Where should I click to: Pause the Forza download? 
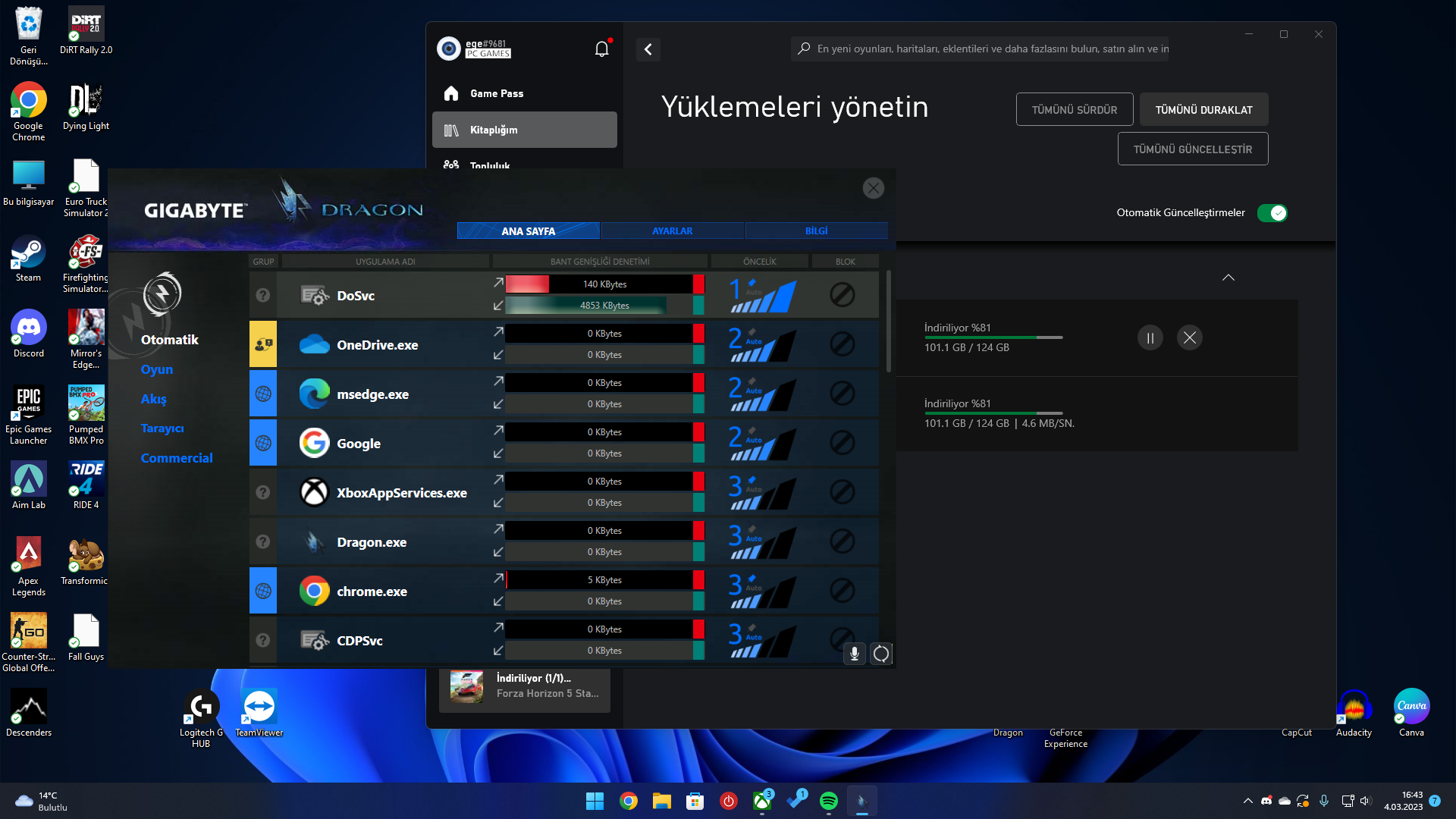[1150, 337]
